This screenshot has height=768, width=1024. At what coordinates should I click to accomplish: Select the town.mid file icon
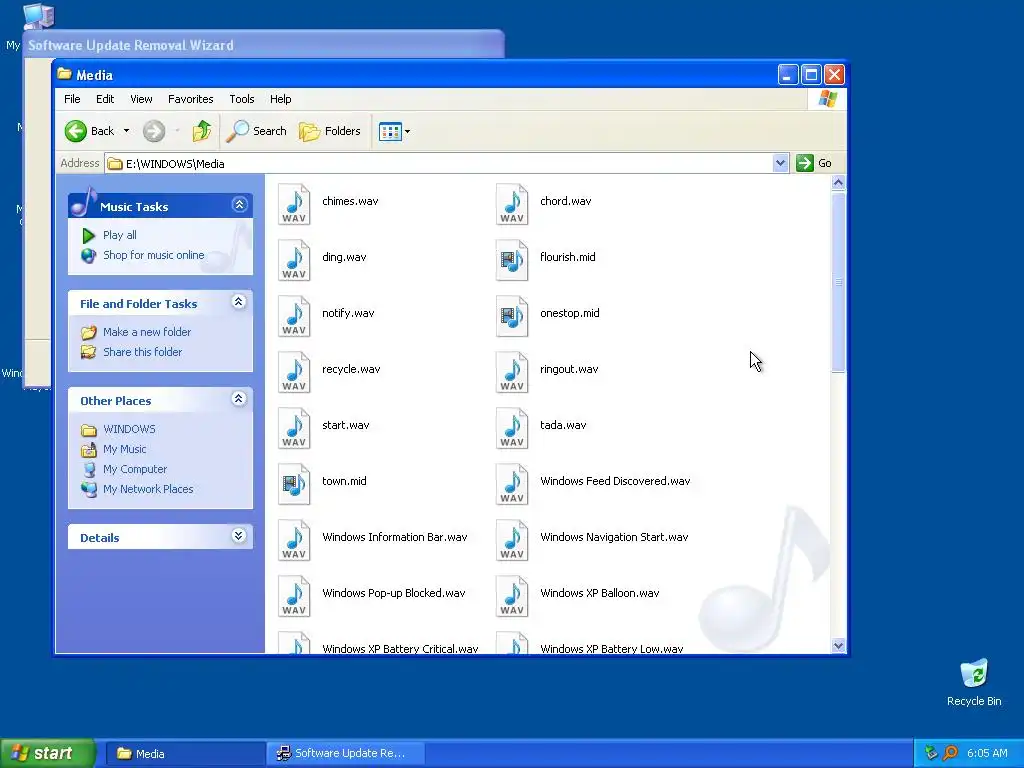click(x=294, y=485)
